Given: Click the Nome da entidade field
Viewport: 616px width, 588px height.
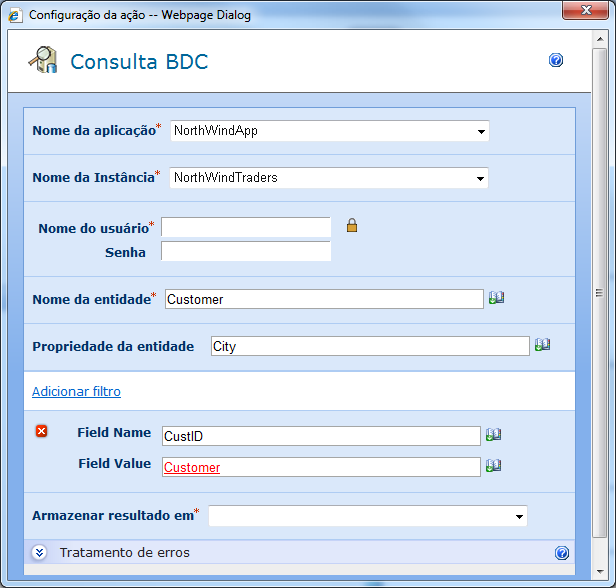Looking at the screenshot, I should click(x=323, y=299).
